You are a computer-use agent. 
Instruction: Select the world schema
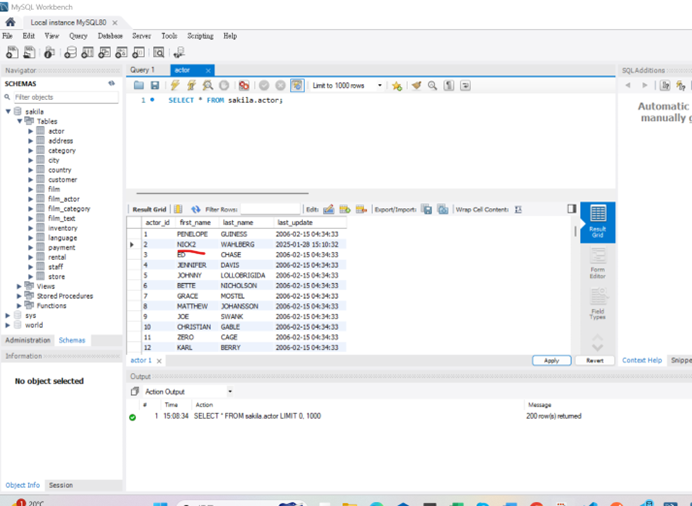(x=34, y=325)
